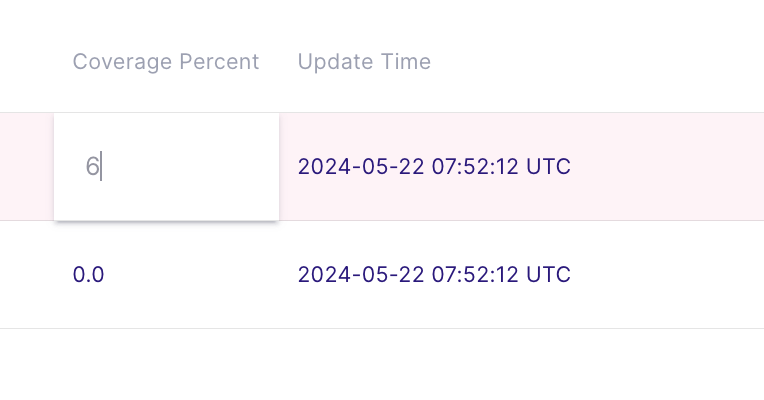Click the word Coverage in the header
This screenshot has height=400, width=764.
[119, 62]
